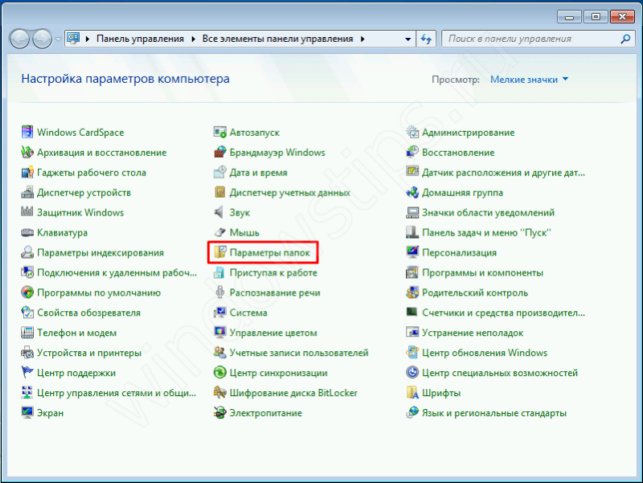Click the control panel icon in address bar
643x483 pixels.
[x=73, y=39]
